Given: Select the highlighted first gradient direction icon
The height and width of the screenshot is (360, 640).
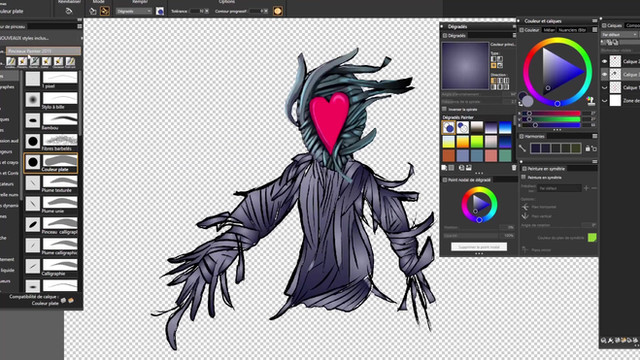Looking at the screenshot, I should 493,80.
